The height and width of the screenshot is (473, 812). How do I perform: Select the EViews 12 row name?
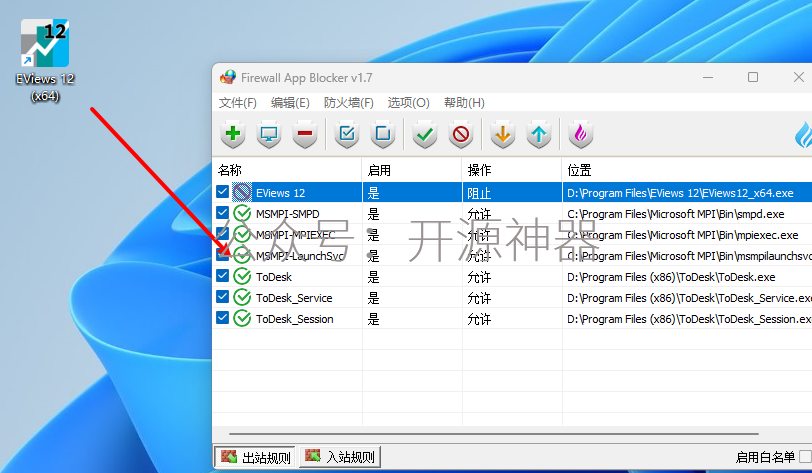280,193
